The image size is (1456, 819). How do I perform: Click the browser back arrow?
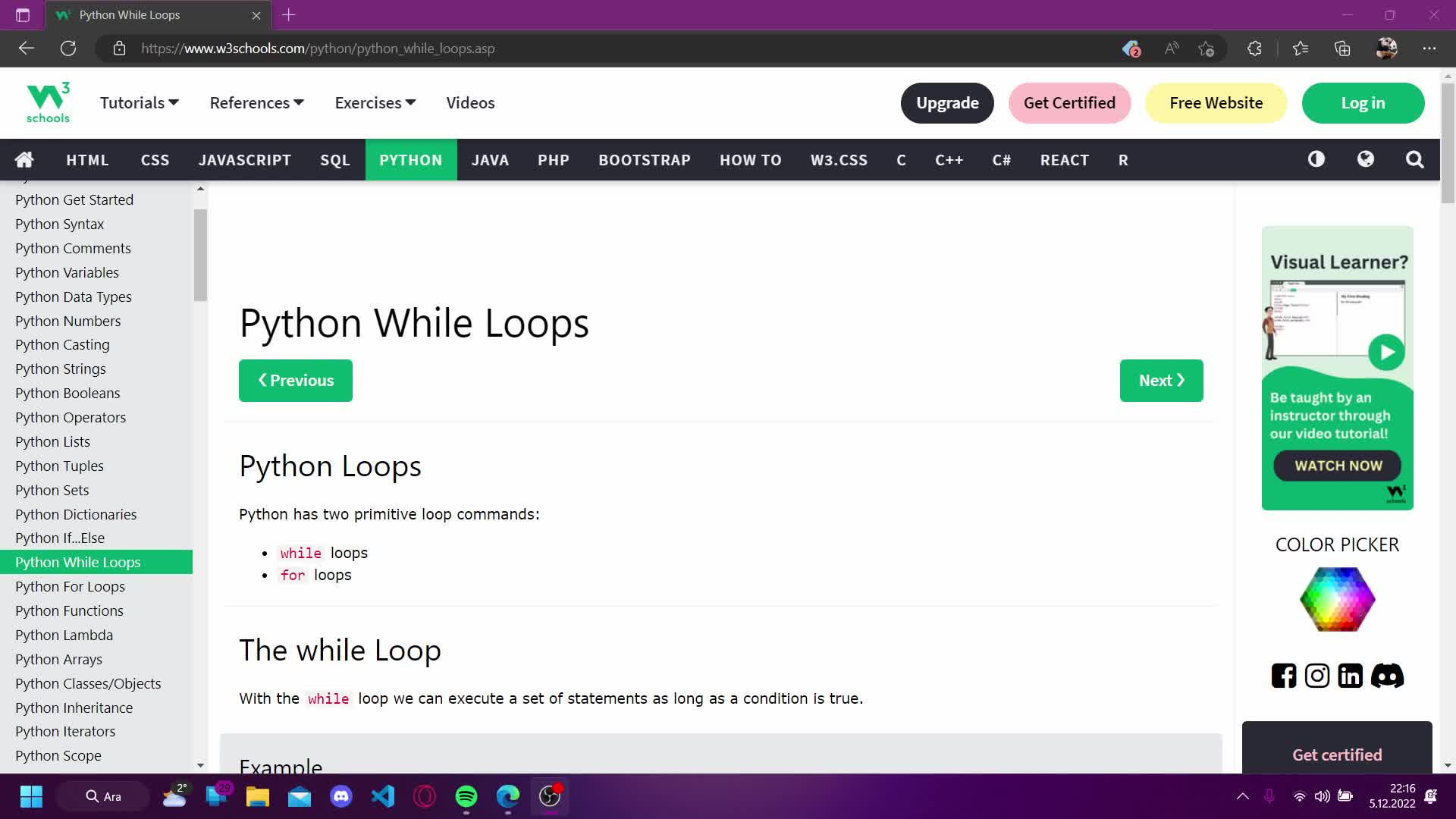(27, 49)
